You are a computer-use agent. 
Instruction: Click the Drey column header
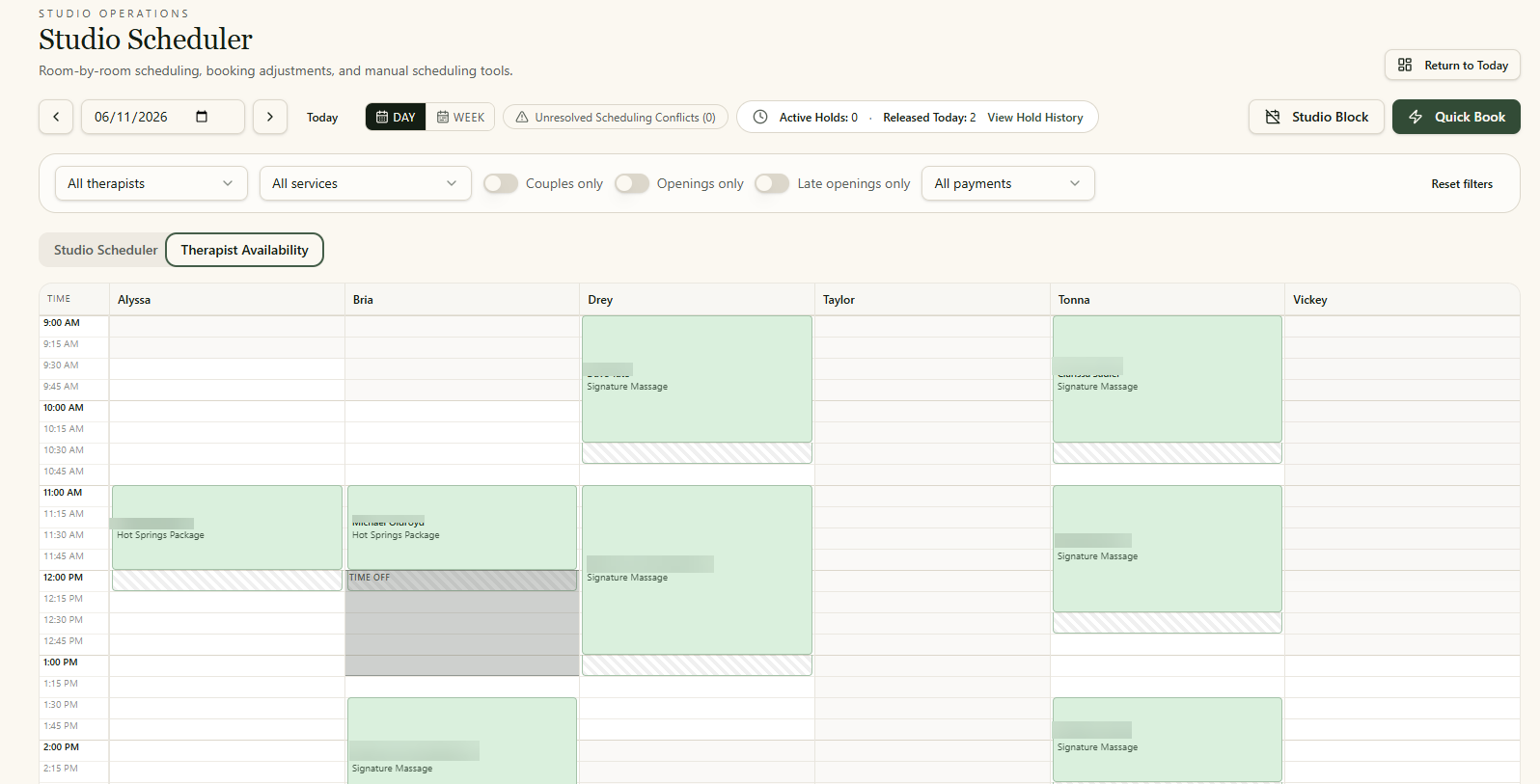pos(697,300)
